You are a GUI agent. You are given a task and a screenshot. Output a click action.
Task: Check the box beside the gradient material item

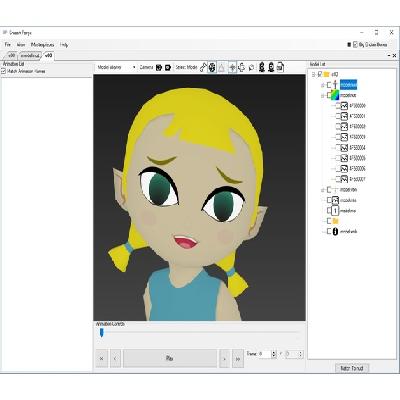[x=329, y=95]
